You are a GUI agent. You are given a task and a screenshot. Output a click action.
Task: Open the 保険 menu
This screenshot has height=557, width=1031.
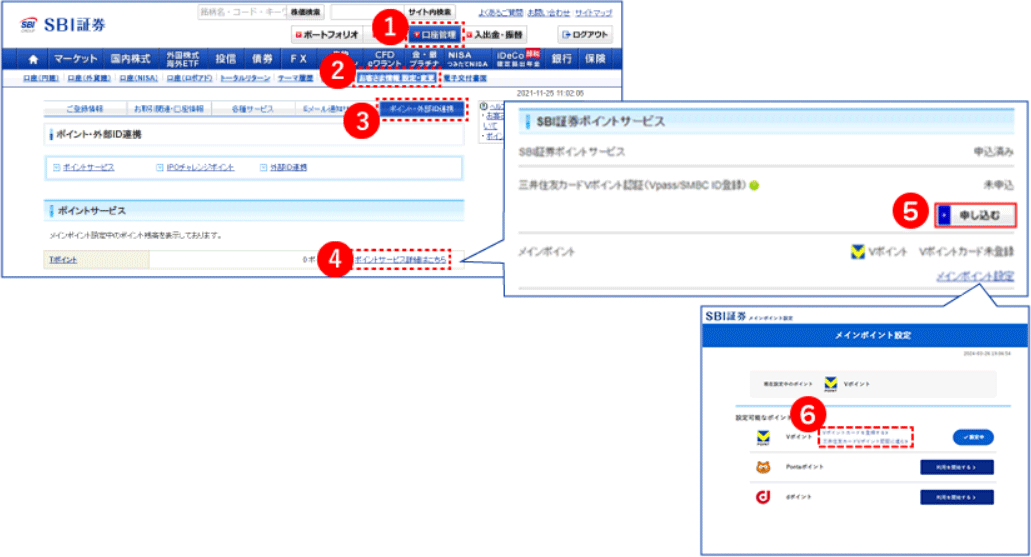pos(595,59)
